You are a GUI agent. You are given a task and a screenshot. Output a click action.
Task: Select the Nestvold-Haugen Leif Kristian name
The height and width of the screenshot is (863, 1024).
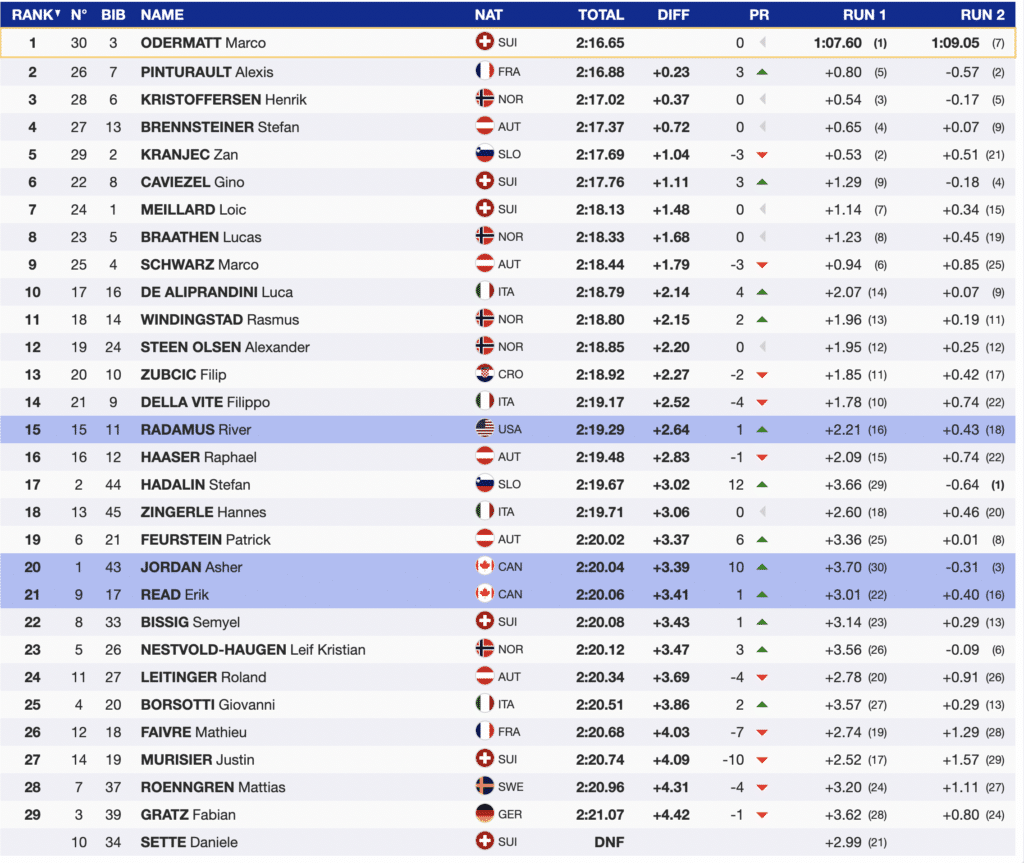click(x=253, y=650)
